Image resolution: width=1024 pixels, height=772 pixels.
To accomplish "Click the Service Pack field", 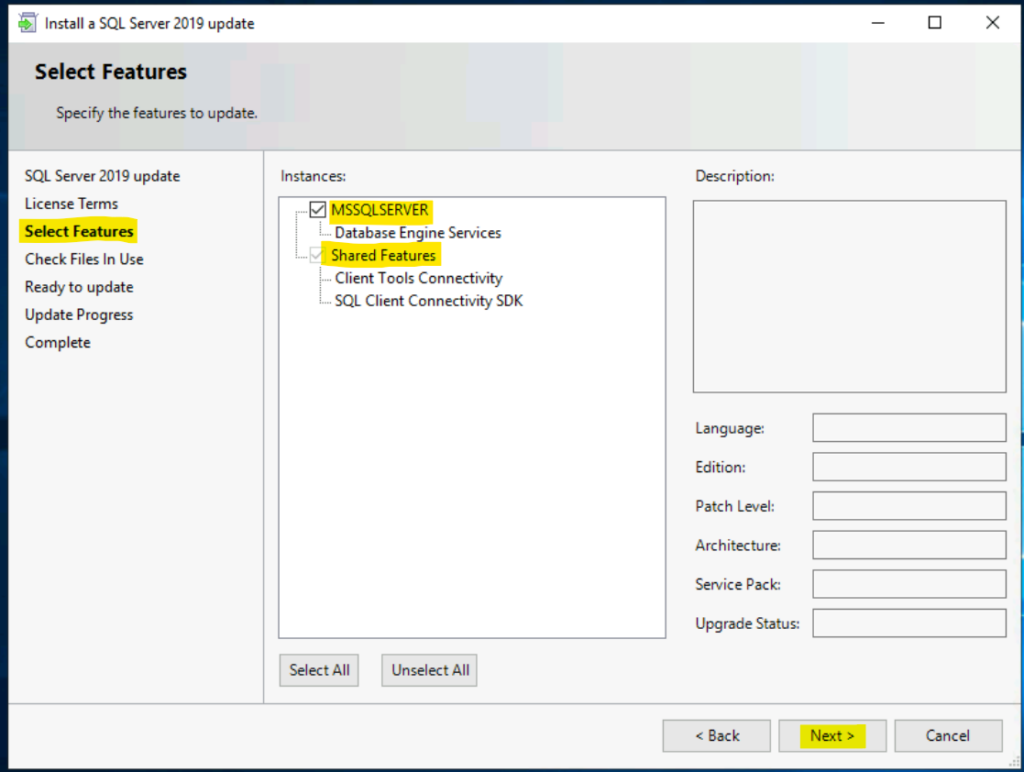I will tap(909, 584).
